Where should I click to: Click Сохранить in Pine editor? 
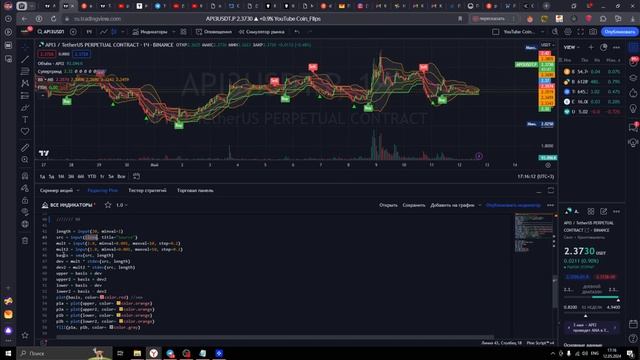(413, 205)
